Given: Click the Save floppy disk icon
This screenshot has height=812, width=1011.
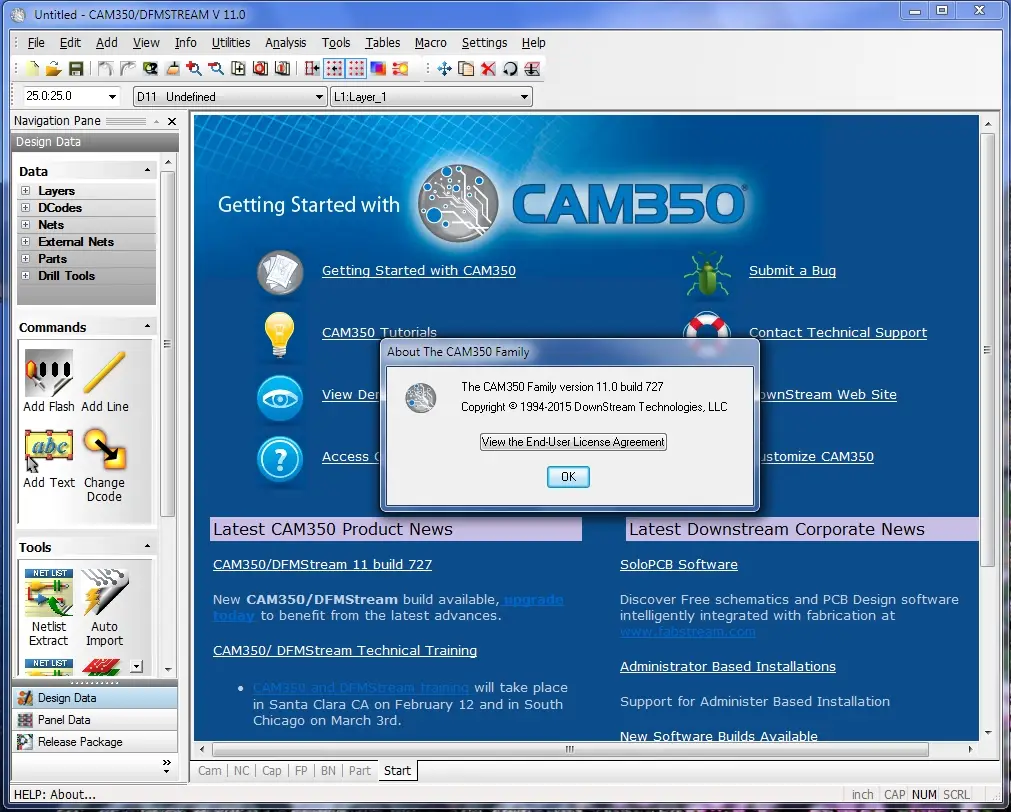Looking at the screenshot, I should point(75,68).
